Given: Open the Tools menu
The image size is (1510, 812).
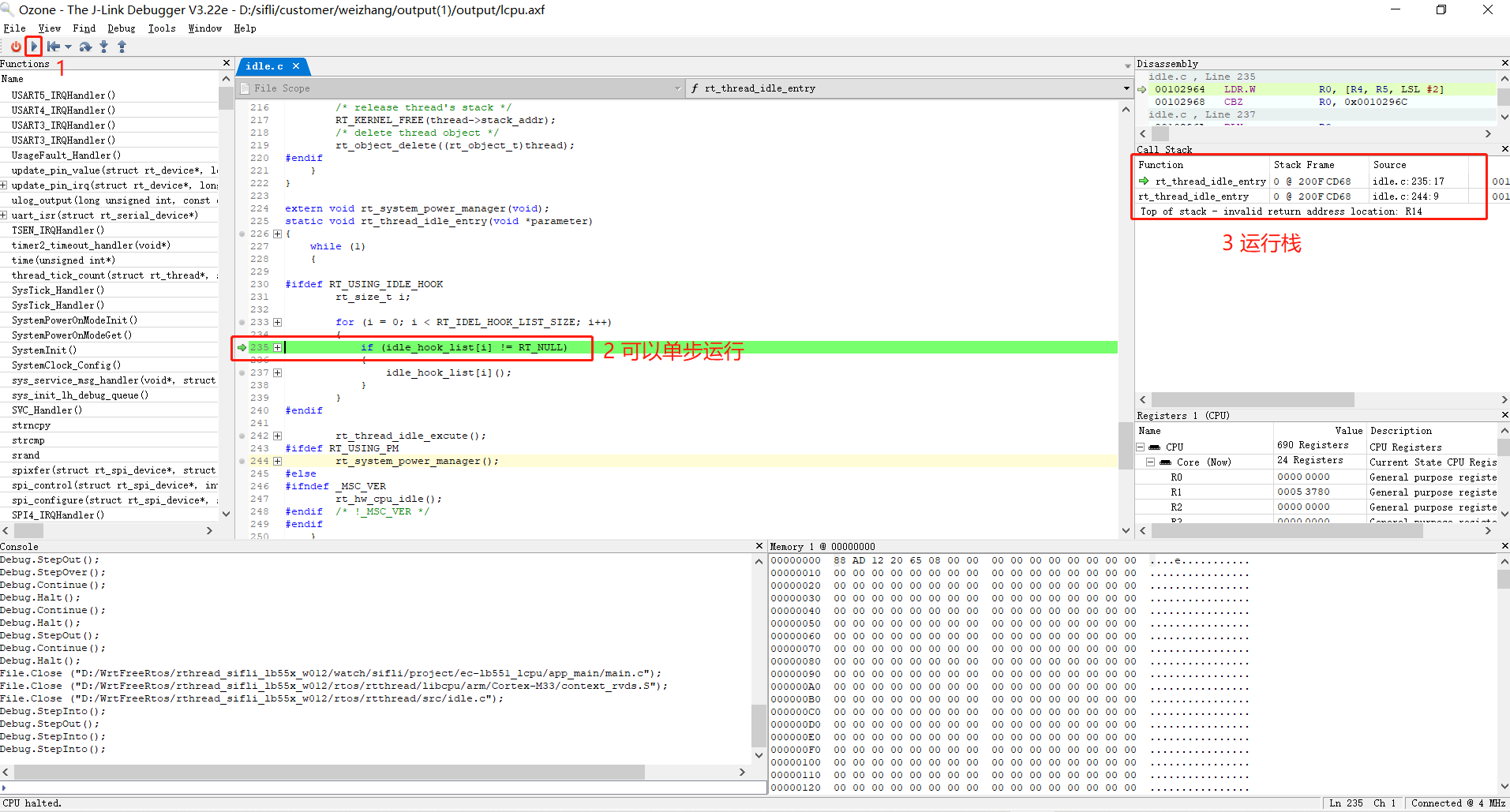Looking at the screenshot, I should click(x=162, y=28).
